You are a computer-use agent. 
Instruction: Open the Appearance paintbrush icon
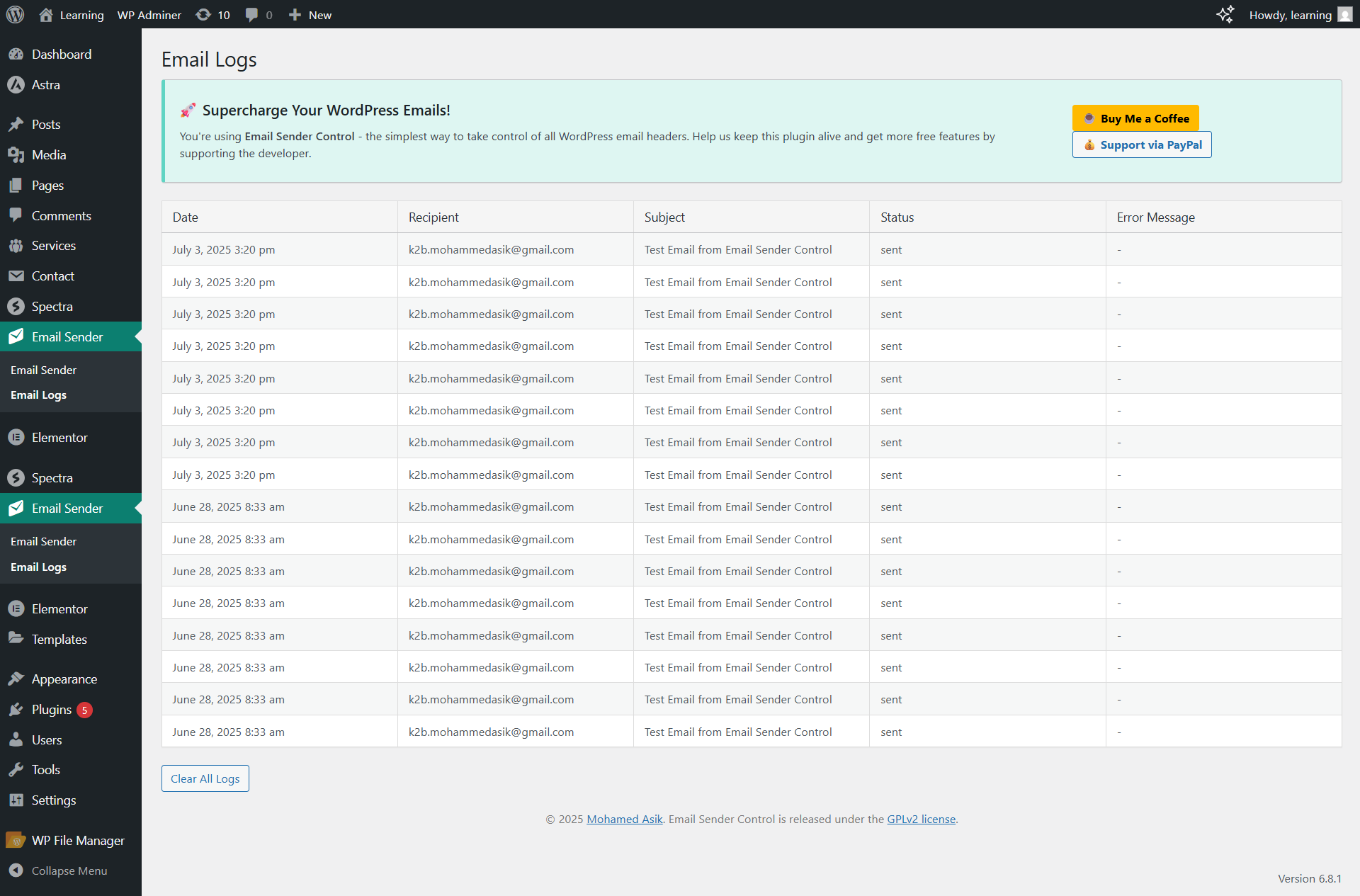tap(16, 679)
